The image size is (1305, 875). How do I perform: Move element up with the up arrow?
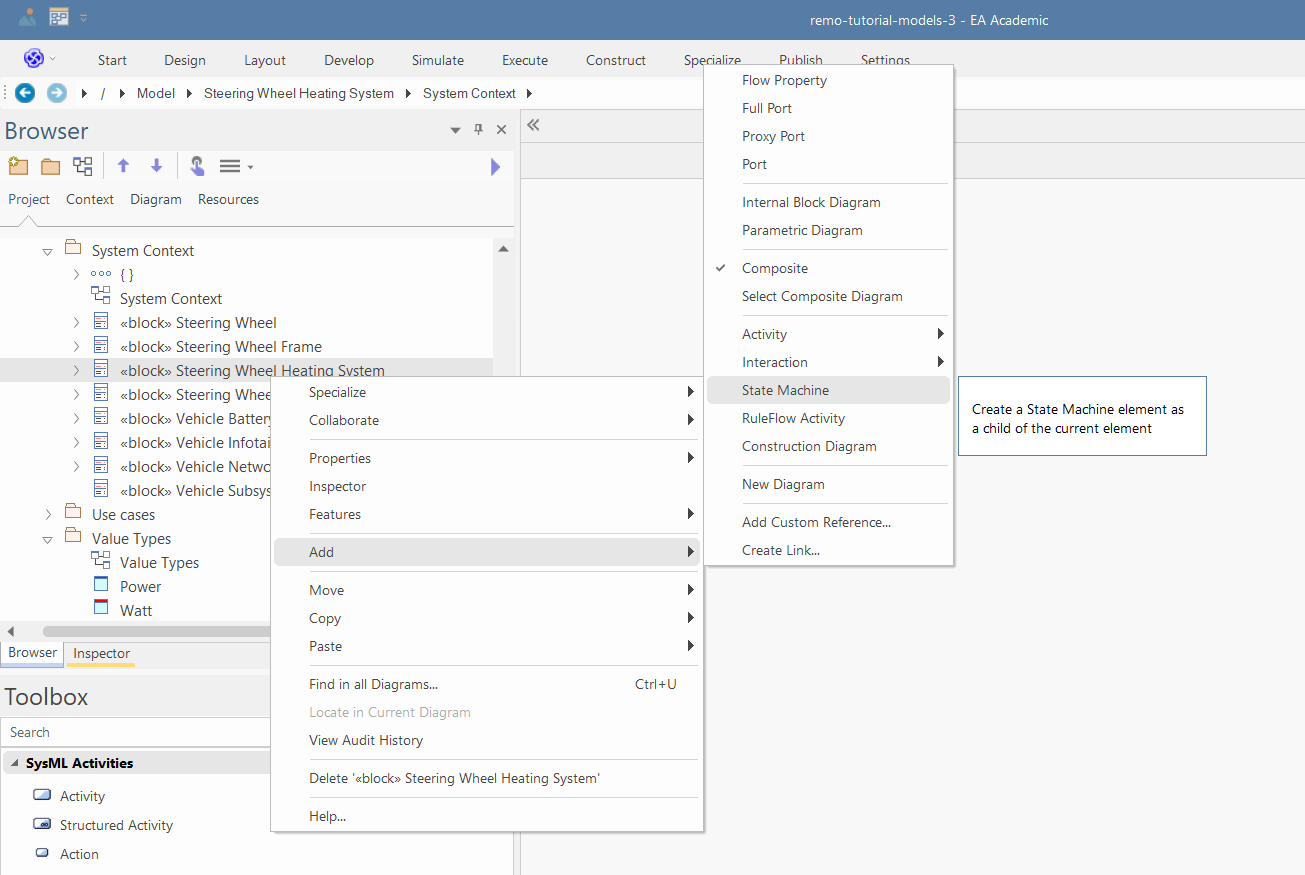click(124, 166)
